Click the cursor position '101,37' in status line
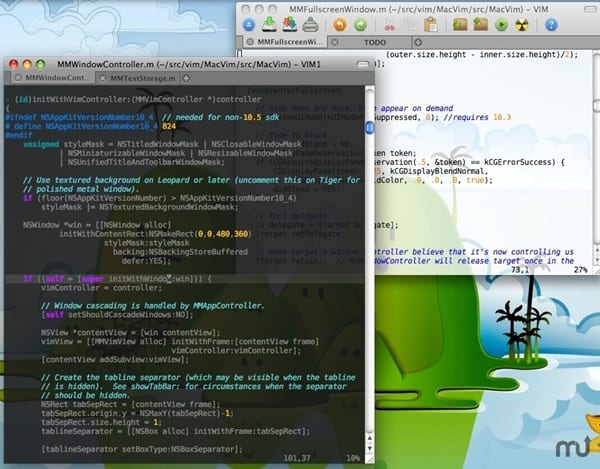 pyautogui.click(x=297, y=458)
